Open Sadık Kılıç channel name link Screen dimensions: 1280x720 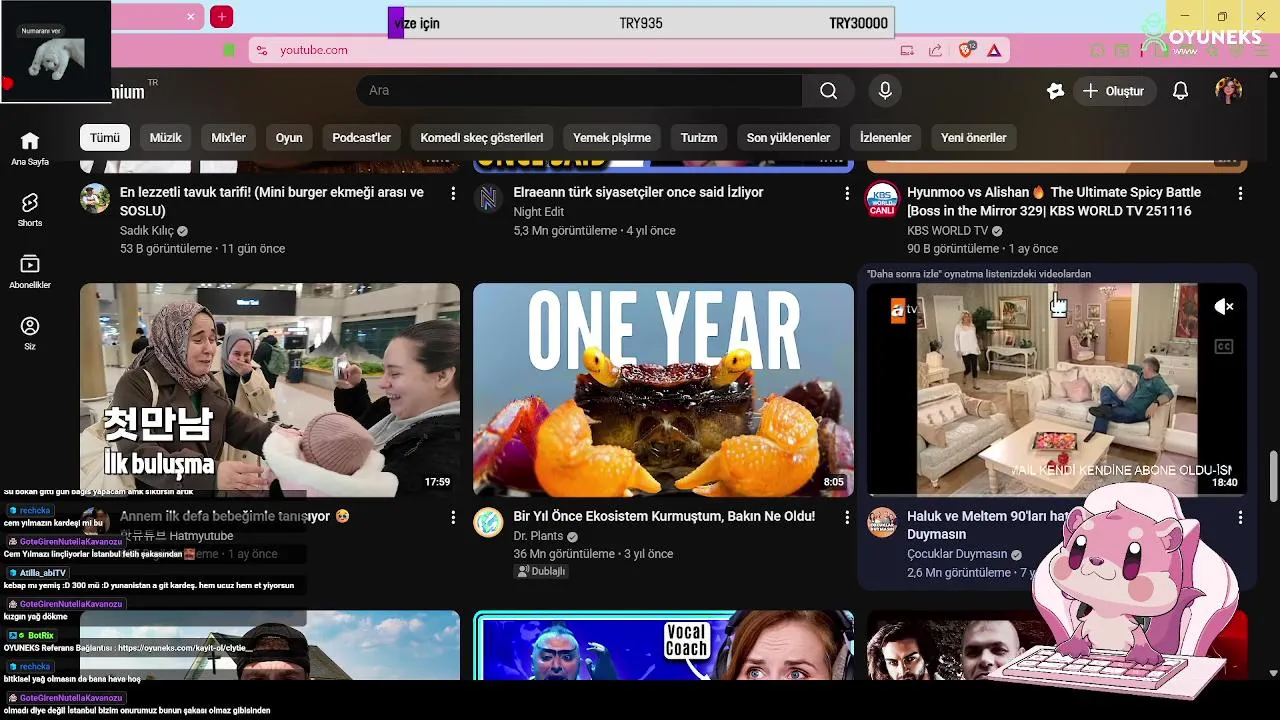point(147,231)
